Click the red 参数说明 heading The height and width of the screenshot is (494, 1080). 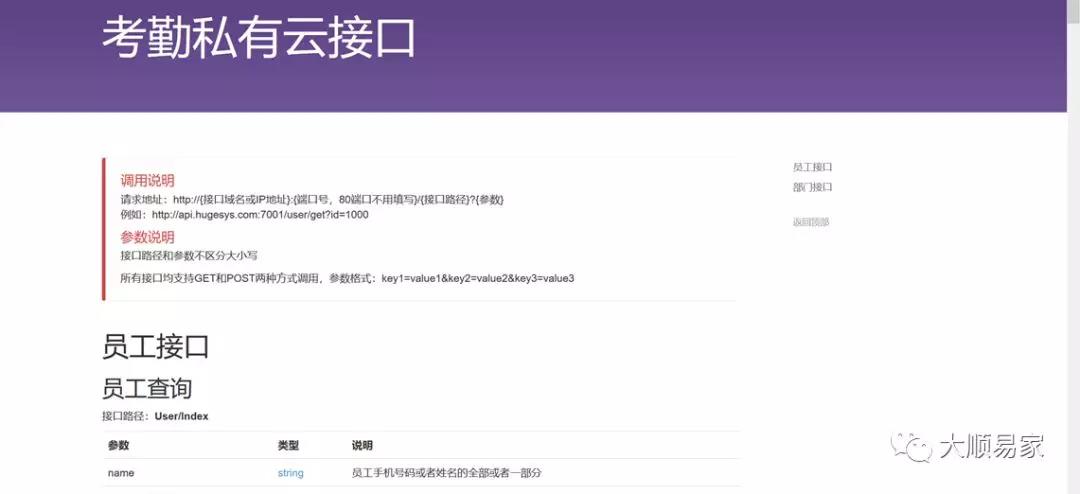(x=147, y=237)
